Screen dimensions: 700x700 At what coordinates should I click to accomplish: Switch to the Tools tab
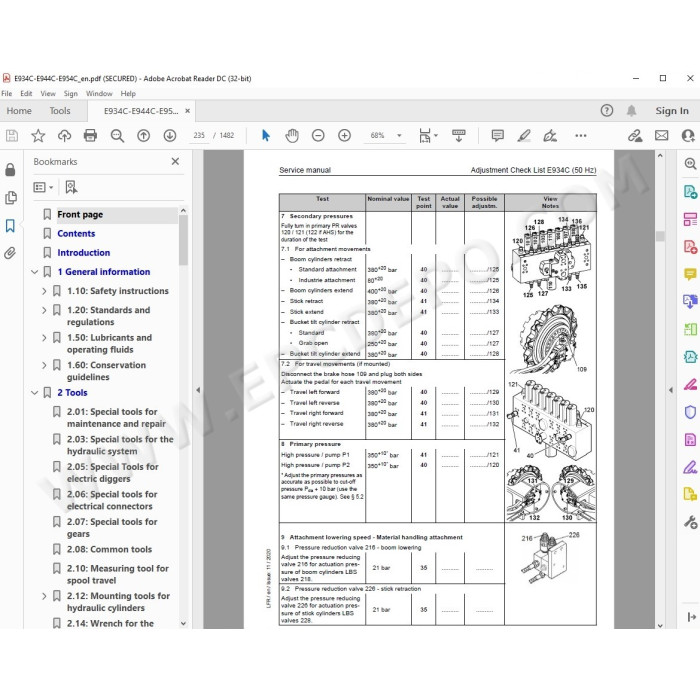coord(60,111)
